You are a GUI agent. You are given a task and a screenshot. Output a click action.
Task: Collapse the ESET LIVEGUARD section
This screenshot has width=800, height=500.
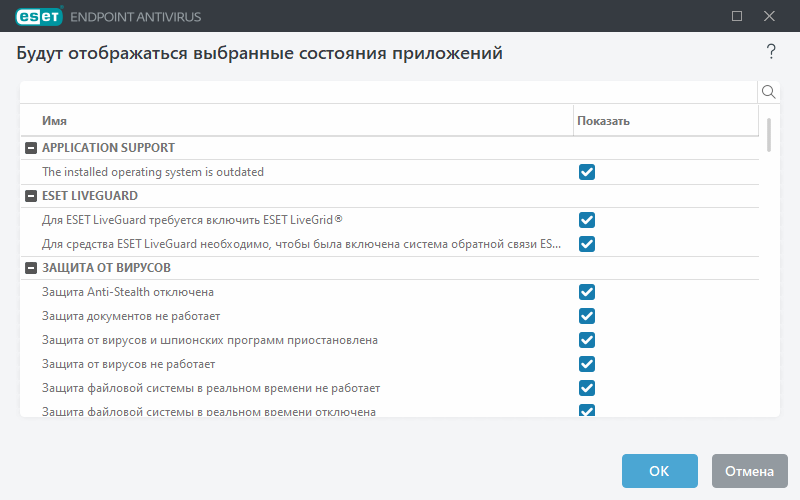31,196
